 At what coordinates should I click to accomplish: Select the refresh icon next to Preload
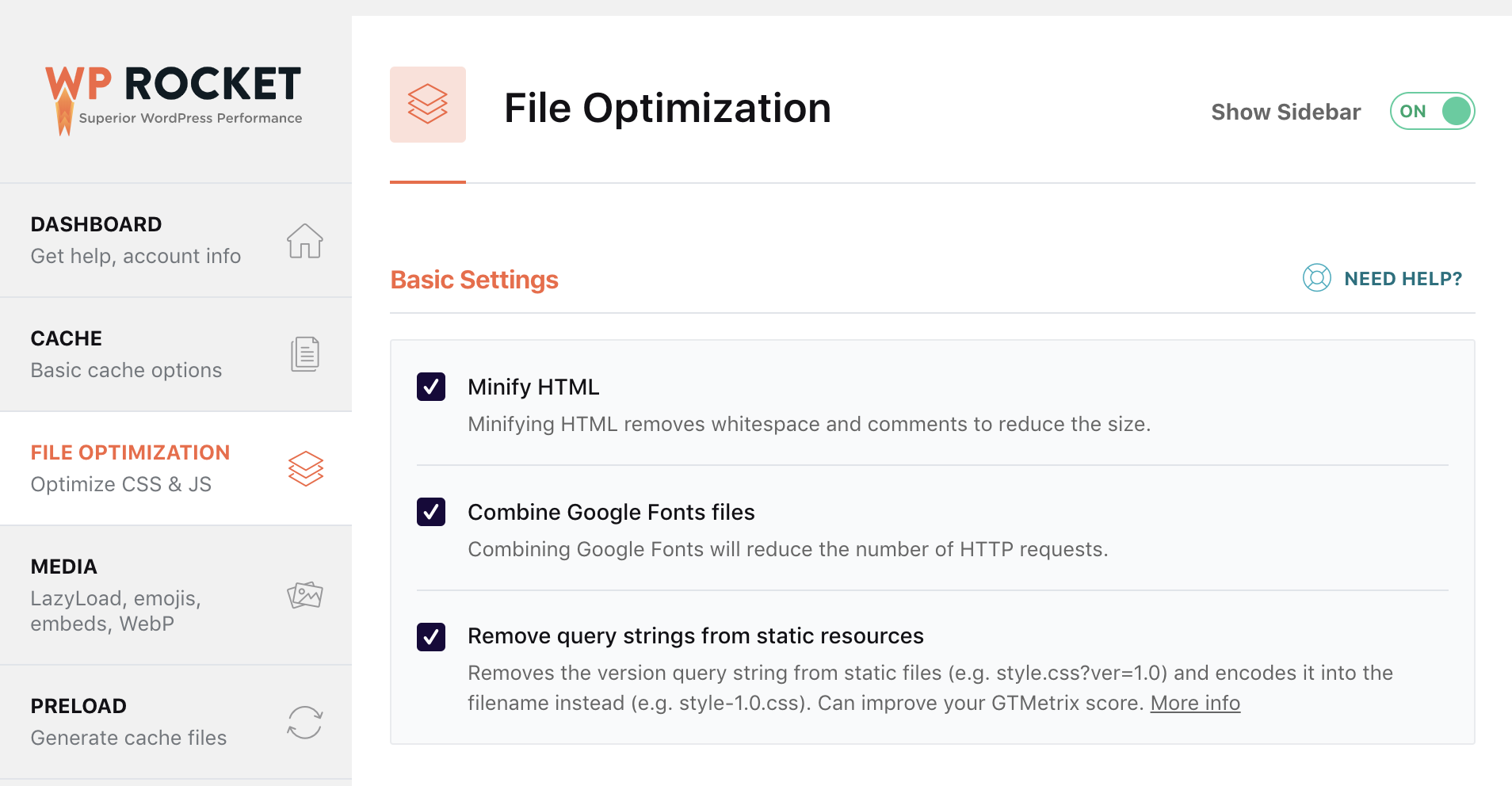pyautogui.click(x=304, y=722)
